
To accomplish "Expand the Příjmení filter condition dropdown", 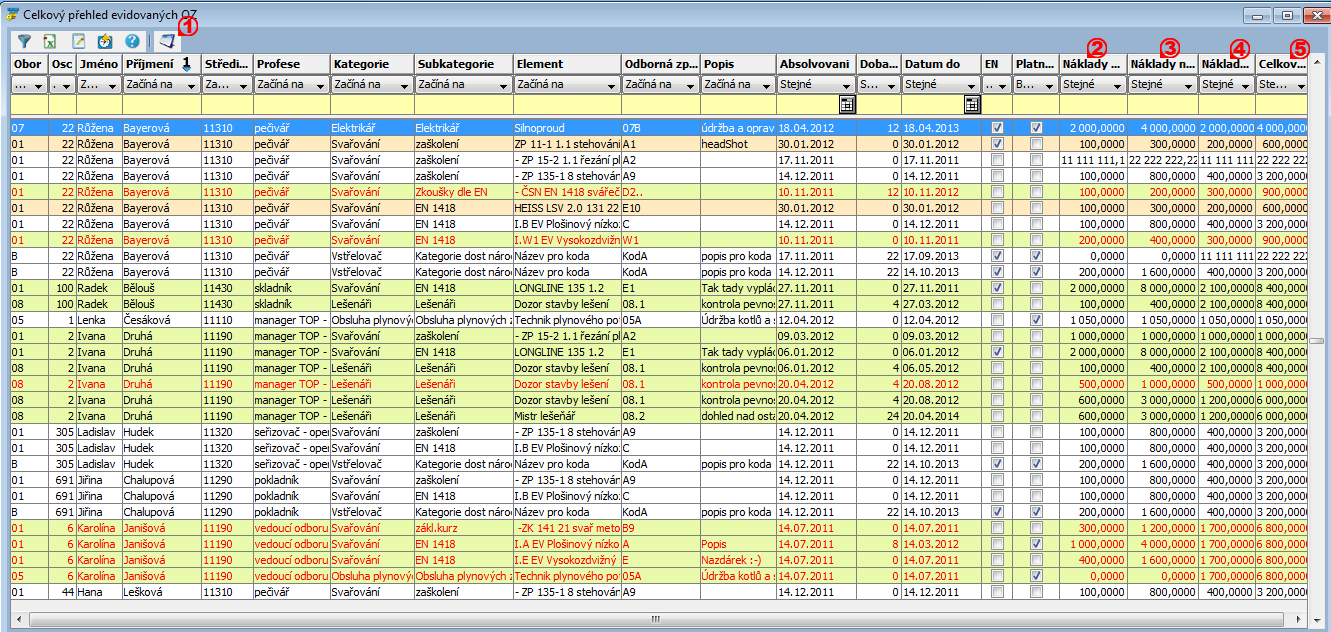I will 191,85.
